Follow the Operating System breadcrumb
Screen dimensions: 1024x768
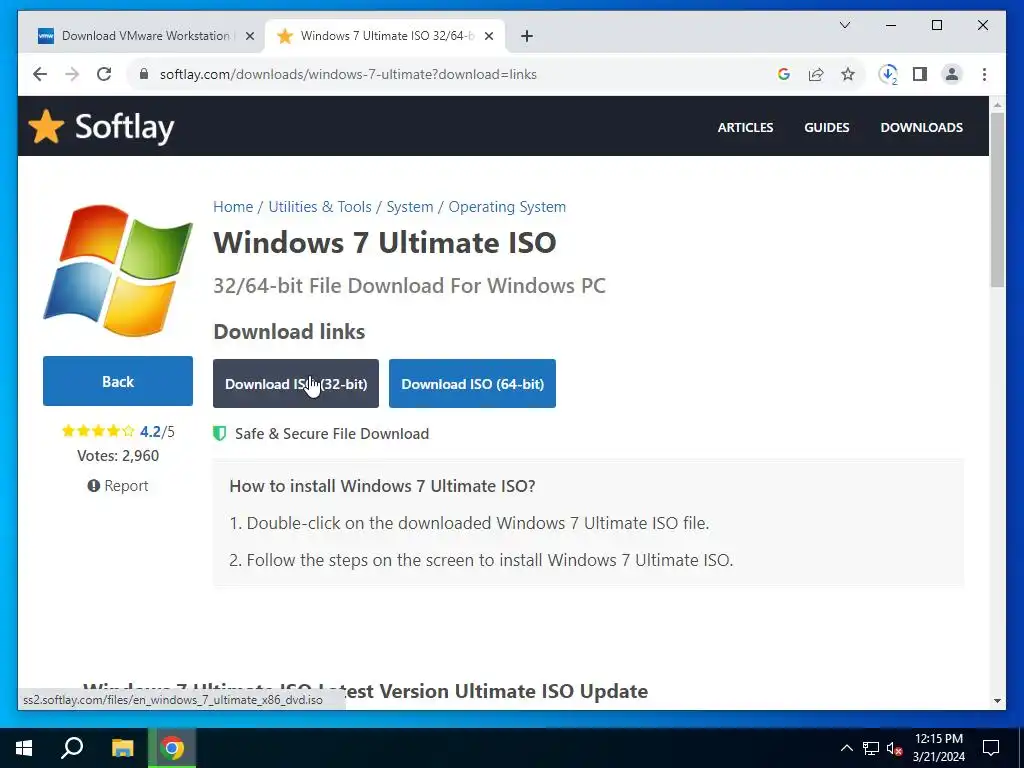[x=507, y=207]
